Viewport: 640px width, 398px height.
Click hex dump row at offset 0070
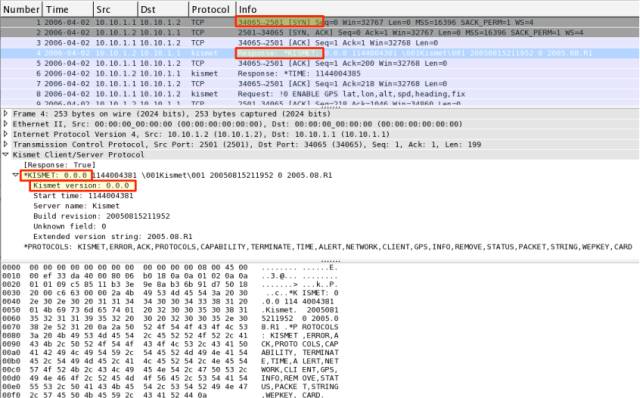coord(170,327)
